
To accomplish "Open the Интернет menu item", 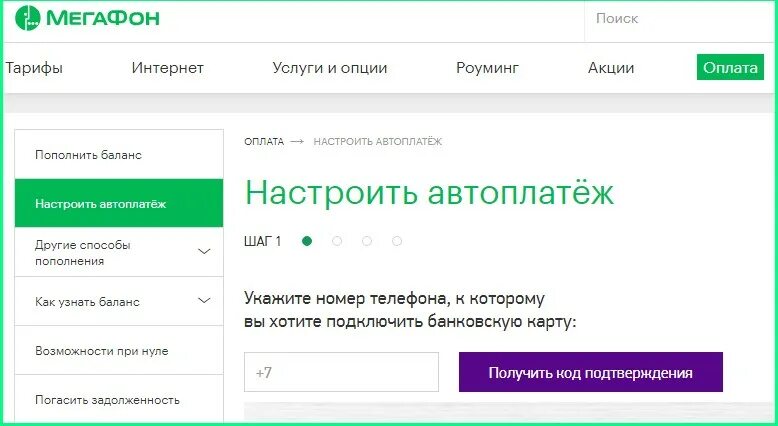I will [x=168, y=68].
